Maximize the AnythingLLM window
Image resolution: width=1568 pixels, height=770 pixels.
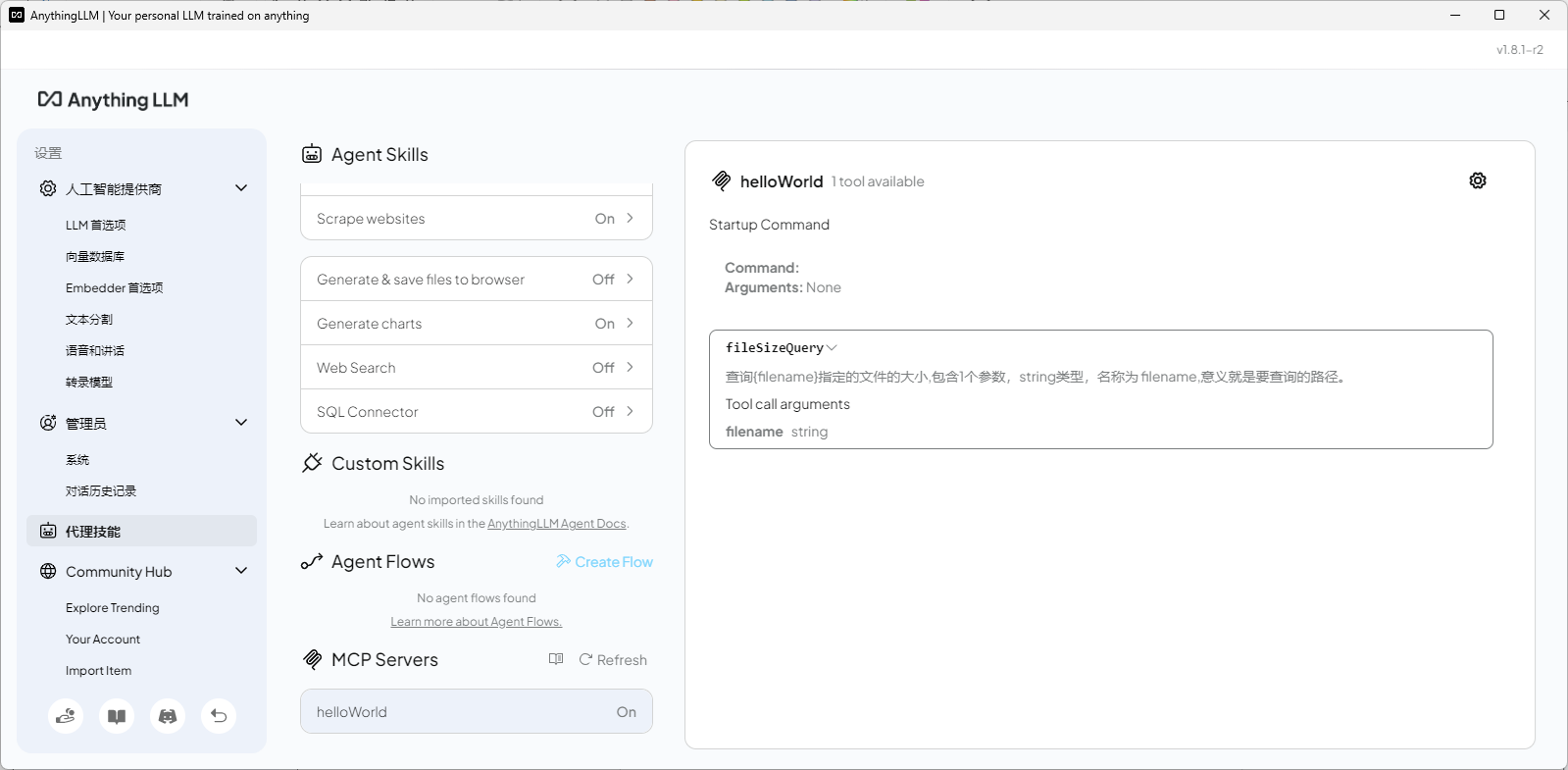pyautogui.click(x=1499, y=15)
